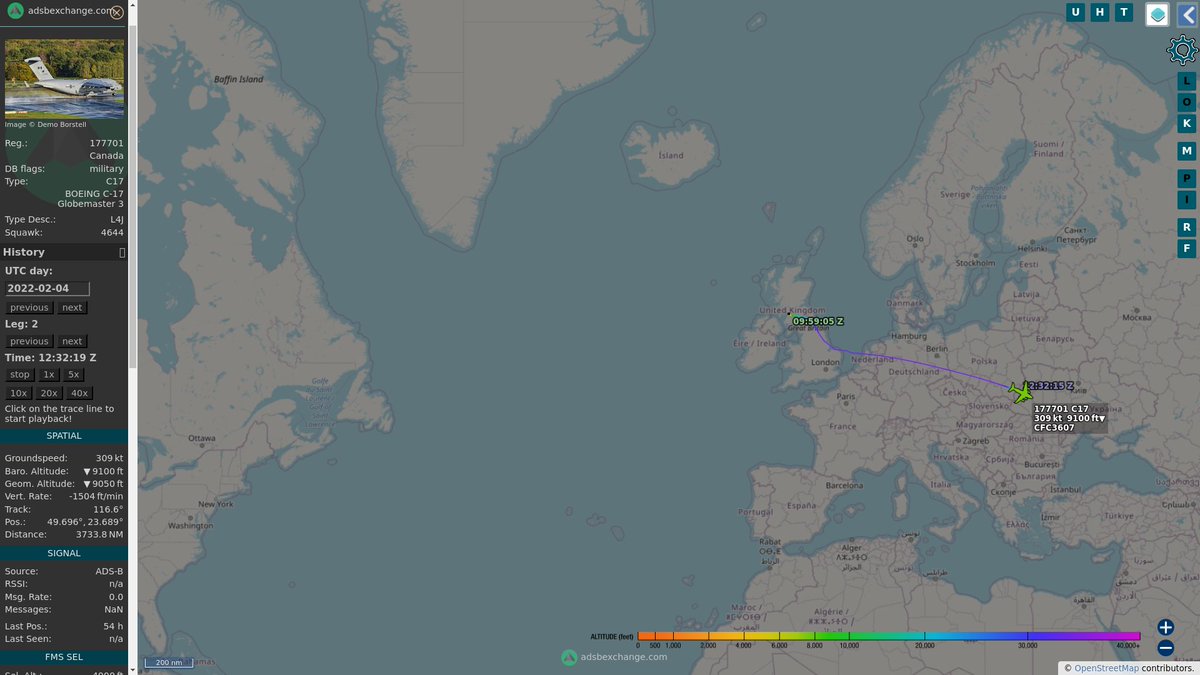Toggle the L map option button
This screenshot has height=675, width=1200.
(1187, 81)
